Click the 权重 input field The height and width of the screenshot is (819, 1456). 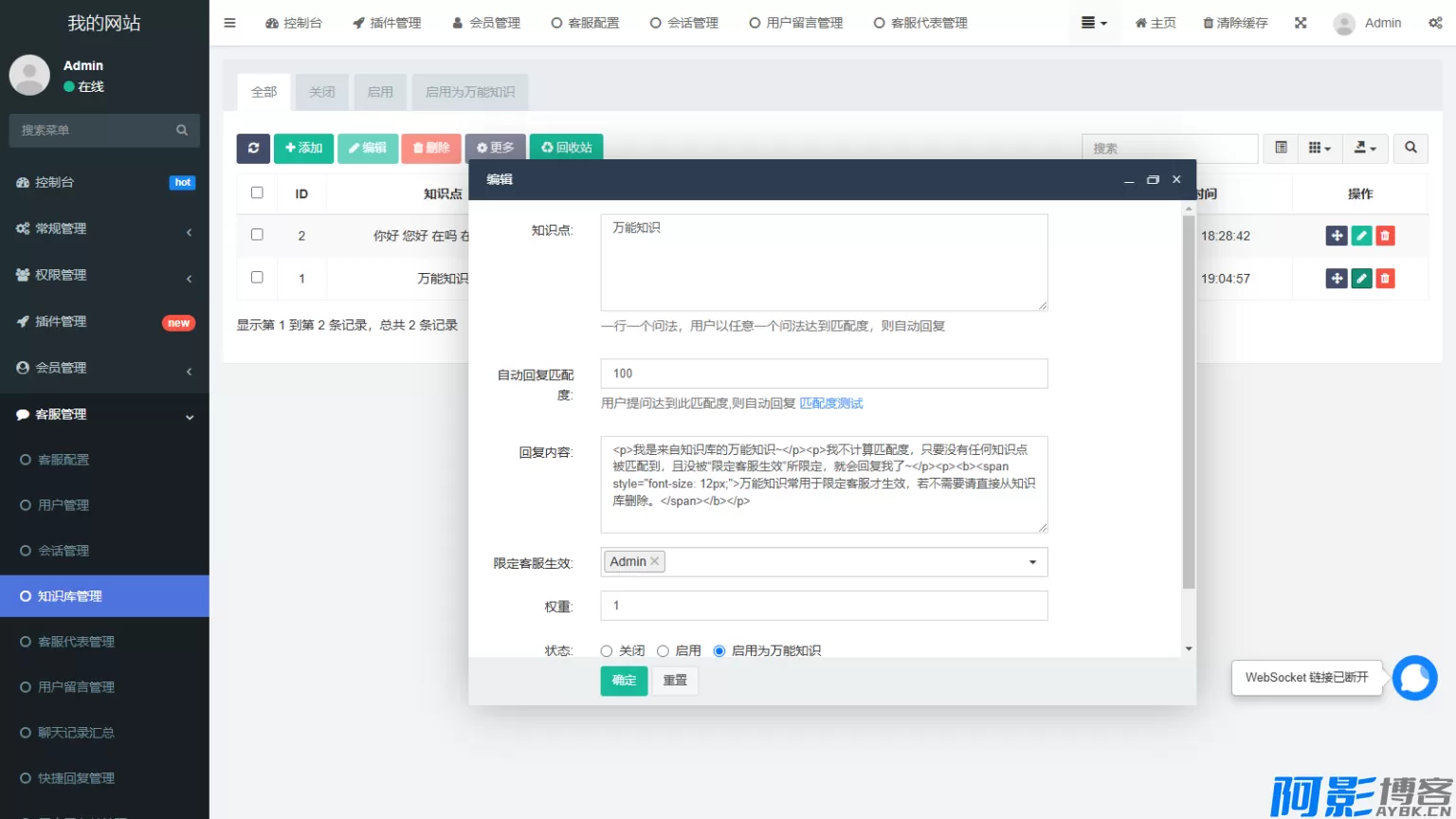[824, 606]
